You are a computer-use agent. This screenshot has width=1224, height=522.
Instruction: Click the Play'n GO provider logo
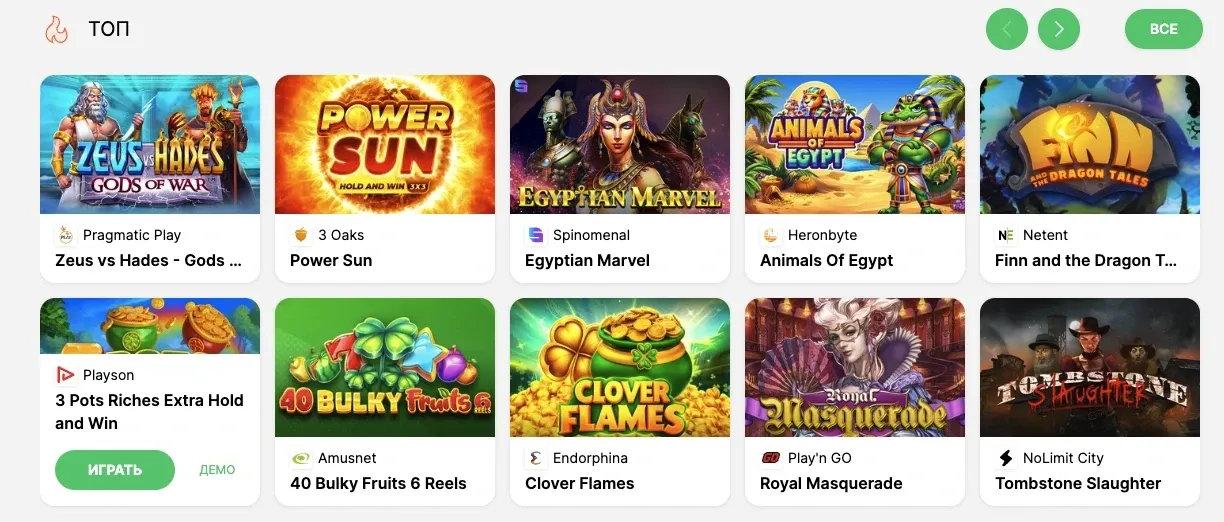[x=770, y=458]
